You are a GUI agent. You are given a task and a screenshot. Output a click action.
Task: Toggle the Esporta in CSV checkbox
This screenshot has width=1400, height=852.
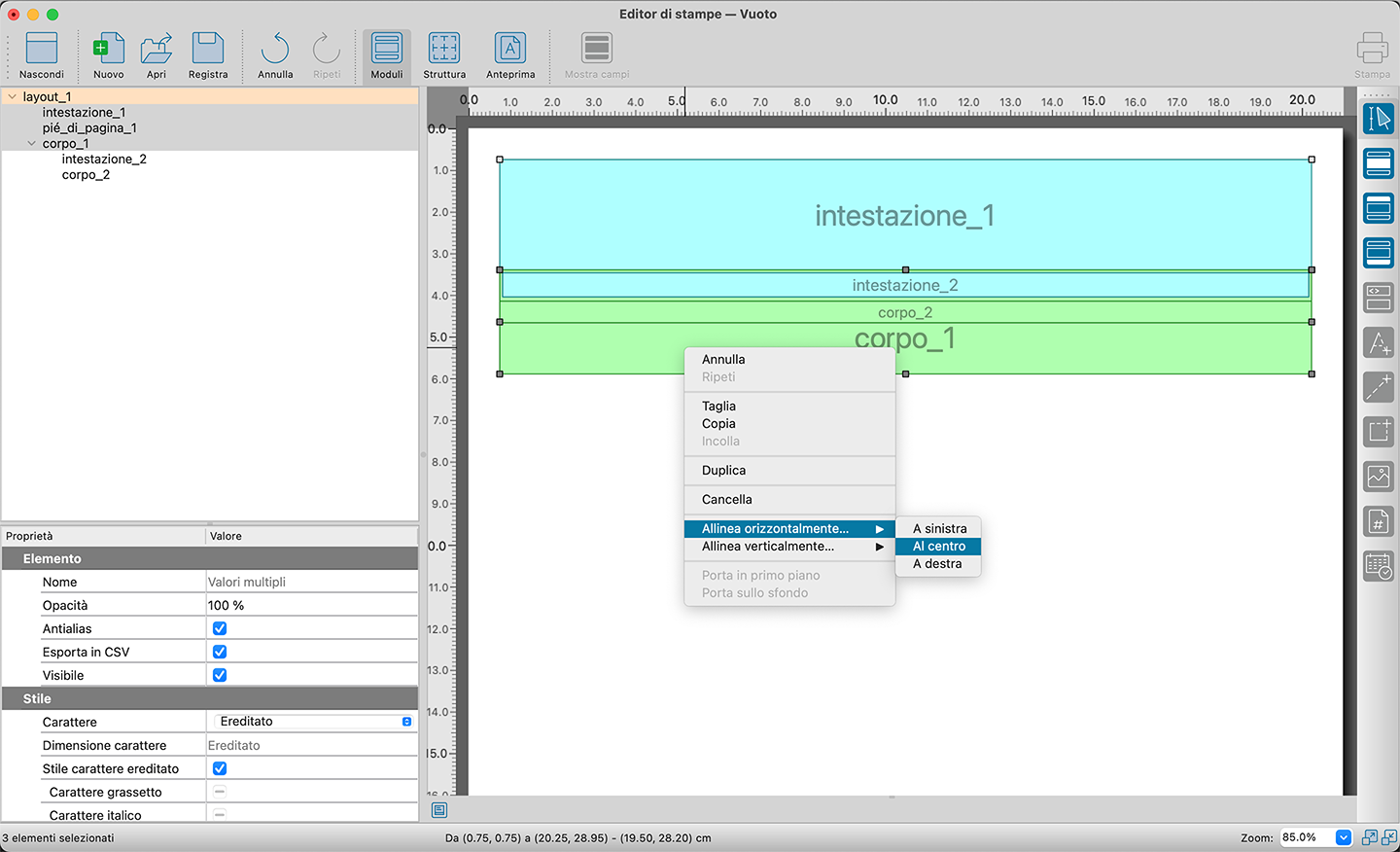click(220, 653)
